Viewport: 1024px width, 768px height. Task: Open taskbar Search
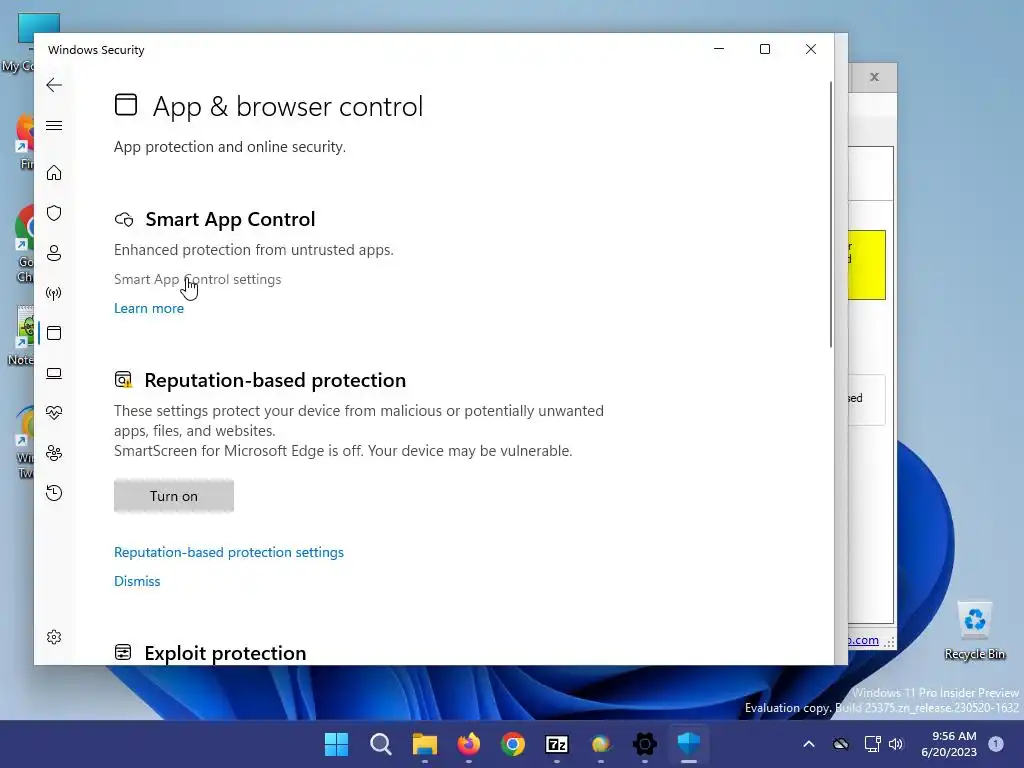(381, 744)
